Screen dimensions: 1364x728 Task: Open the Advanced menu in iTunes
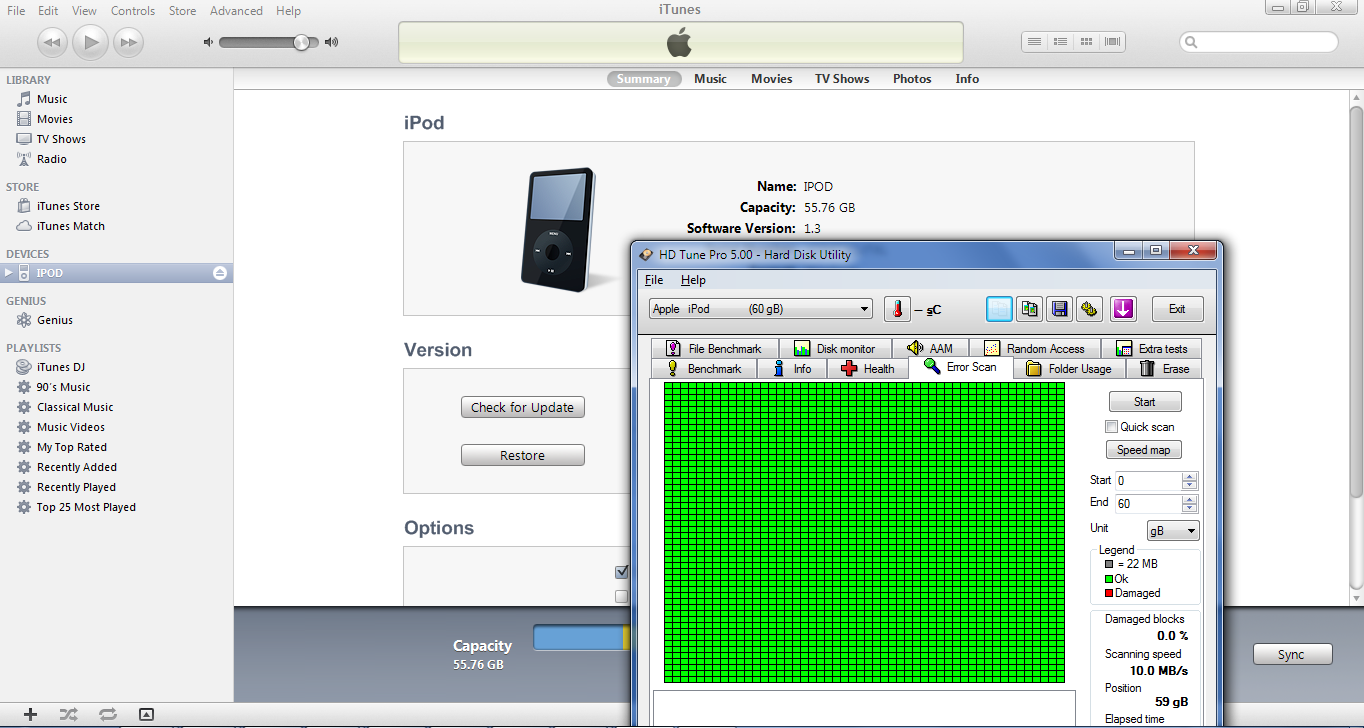(x=236, y=11)
